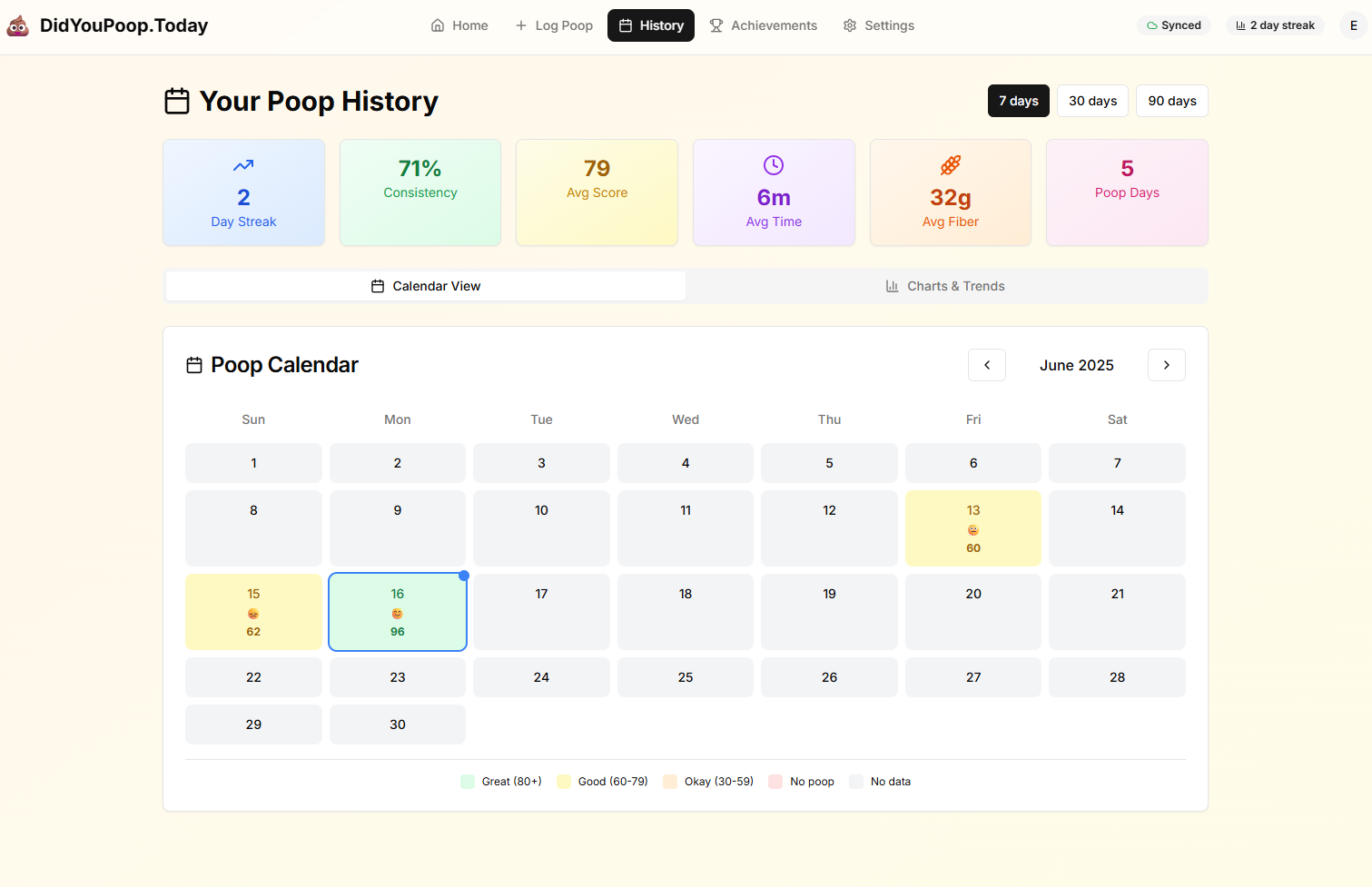Select the Home icon in the navigation
The width and height of the screenshot is (1372, 887).
437,25
